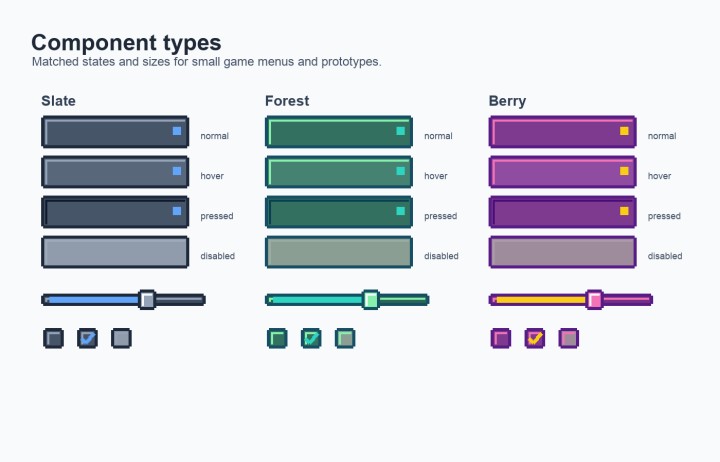Select the Forest pressed state button

coord(339,212)
